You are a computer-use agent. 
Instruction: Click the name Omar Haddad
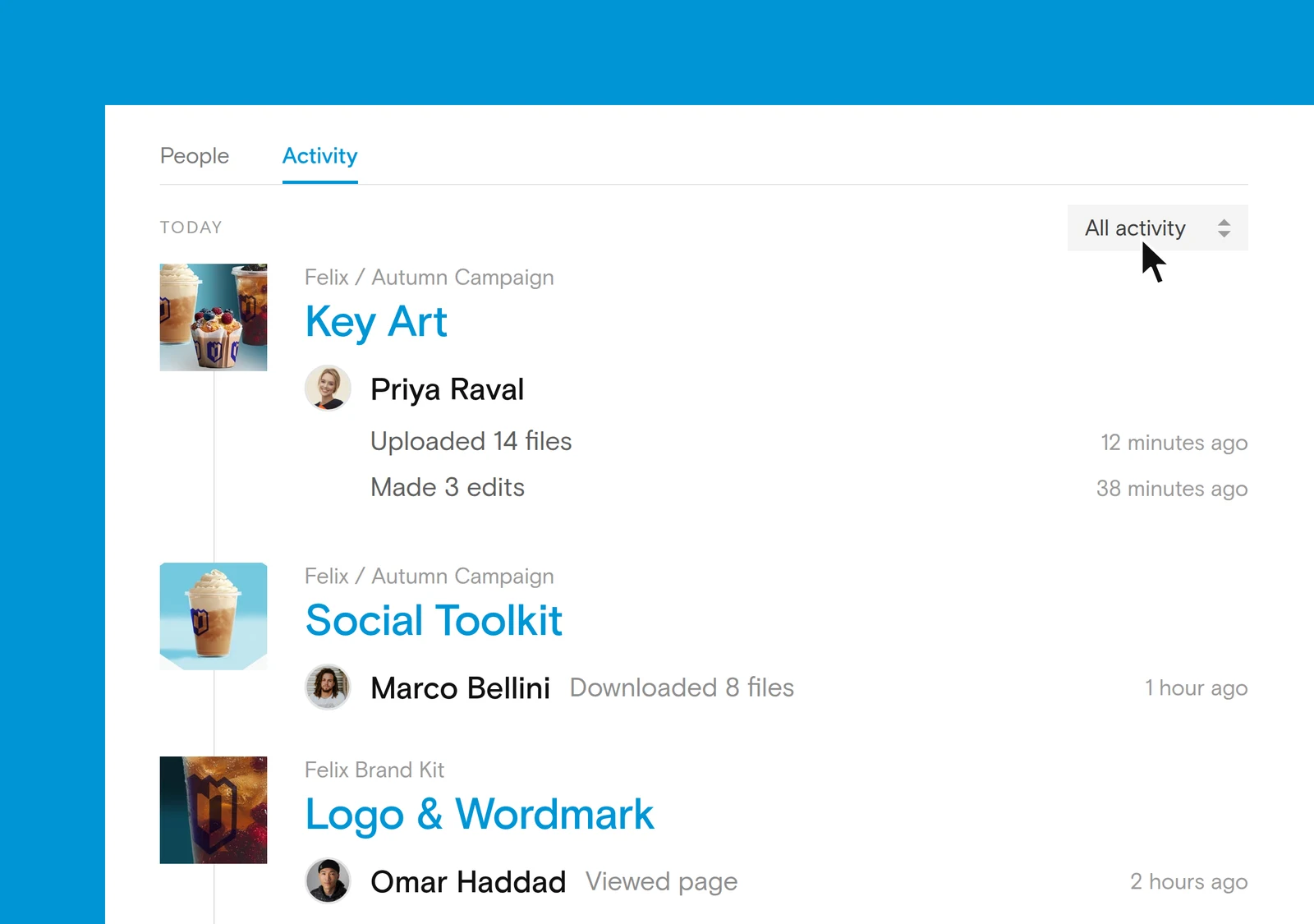[468, 881]
